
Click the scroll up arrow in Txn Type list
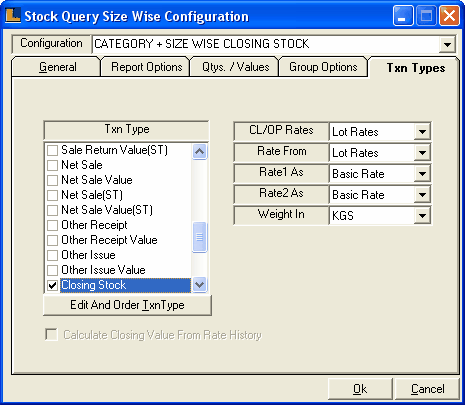click(x=199, y=152)
